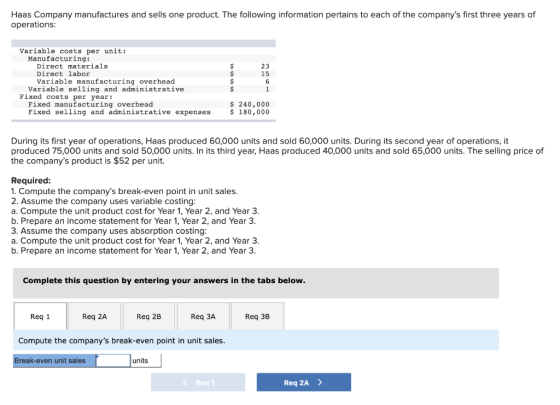Click the Direct materials row in the cost table
Image resolution: width=560 pixels, height=405 pixels.
click(144, 66)
